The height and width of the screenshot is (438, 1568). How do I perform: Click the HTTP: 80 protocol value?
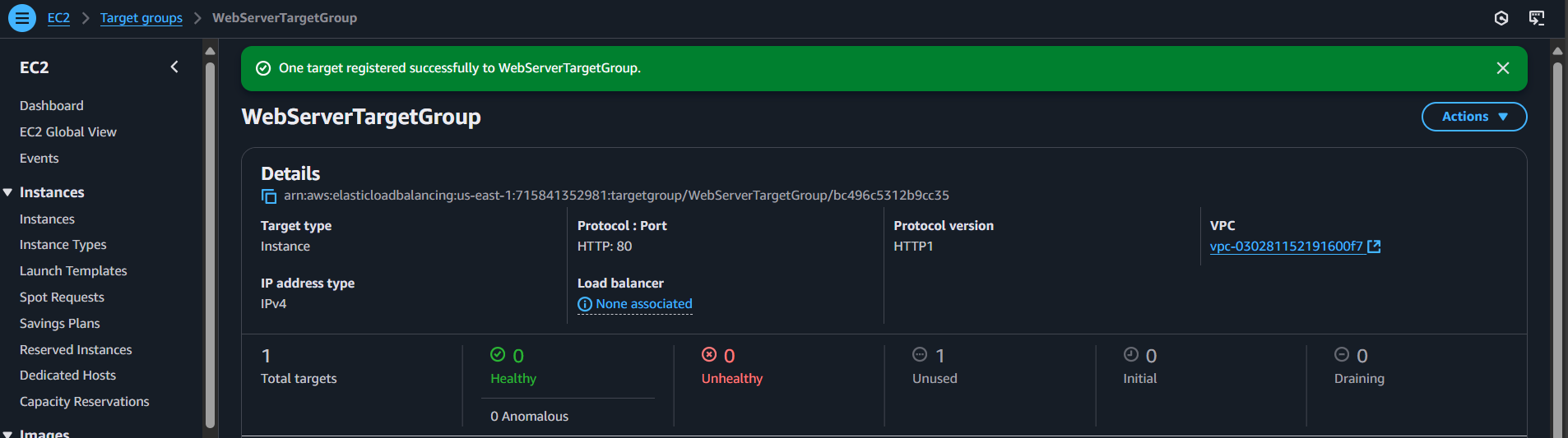coord(605,247)
